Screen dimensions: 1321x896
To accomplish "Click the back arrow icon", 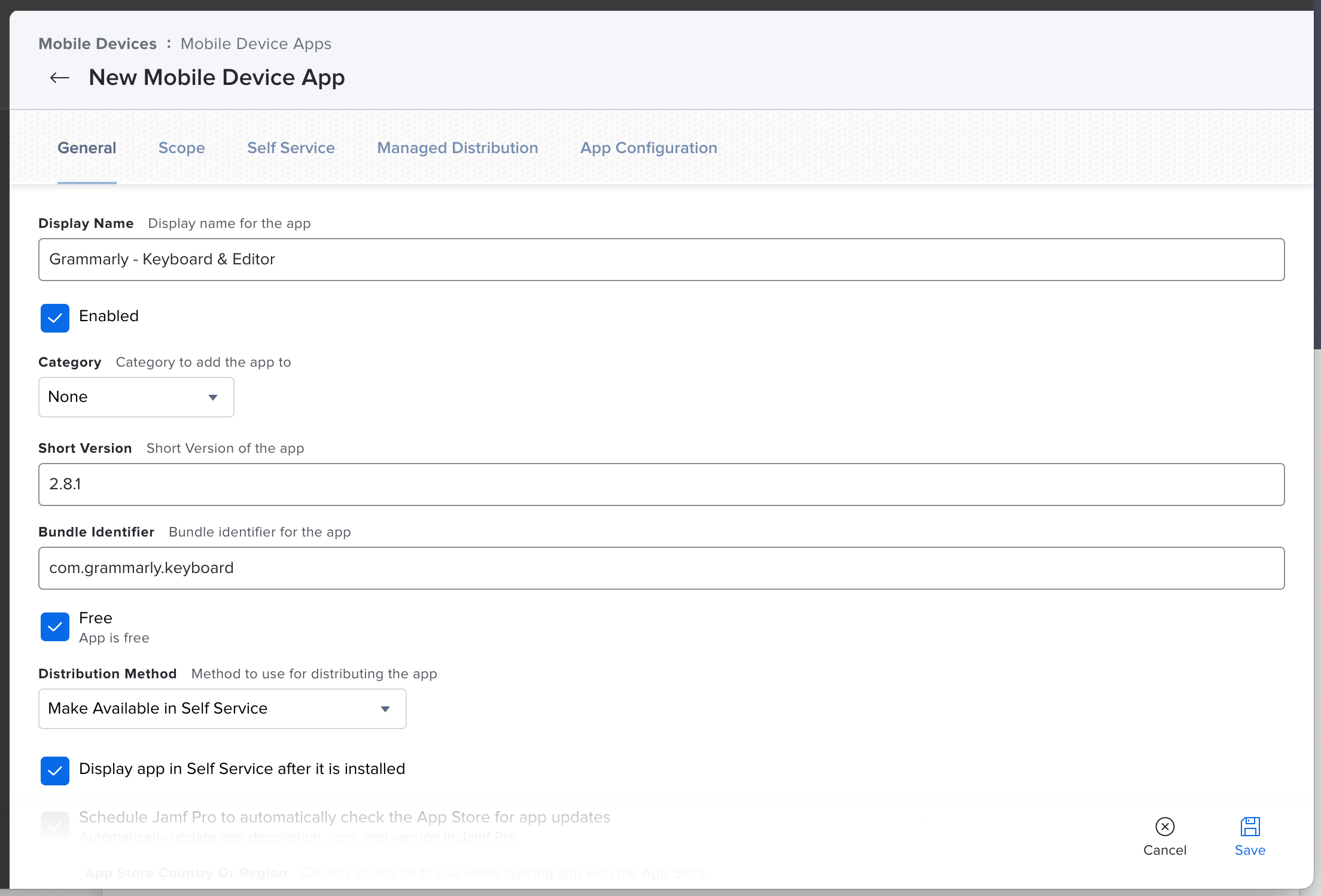I will [60, 78].
